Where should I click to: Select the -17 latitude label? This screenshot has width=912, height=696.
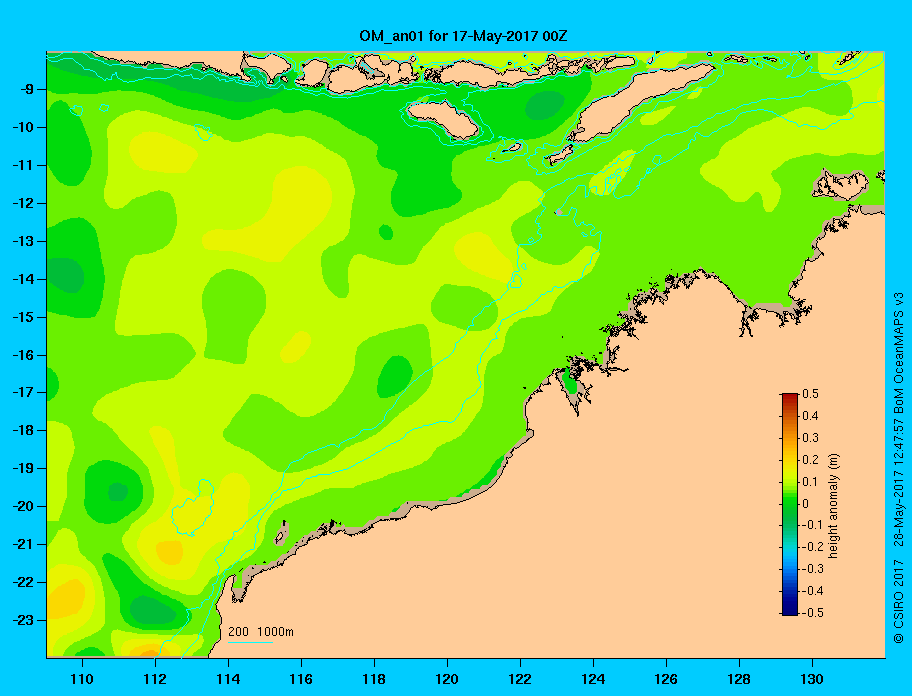tap(22, 393)
